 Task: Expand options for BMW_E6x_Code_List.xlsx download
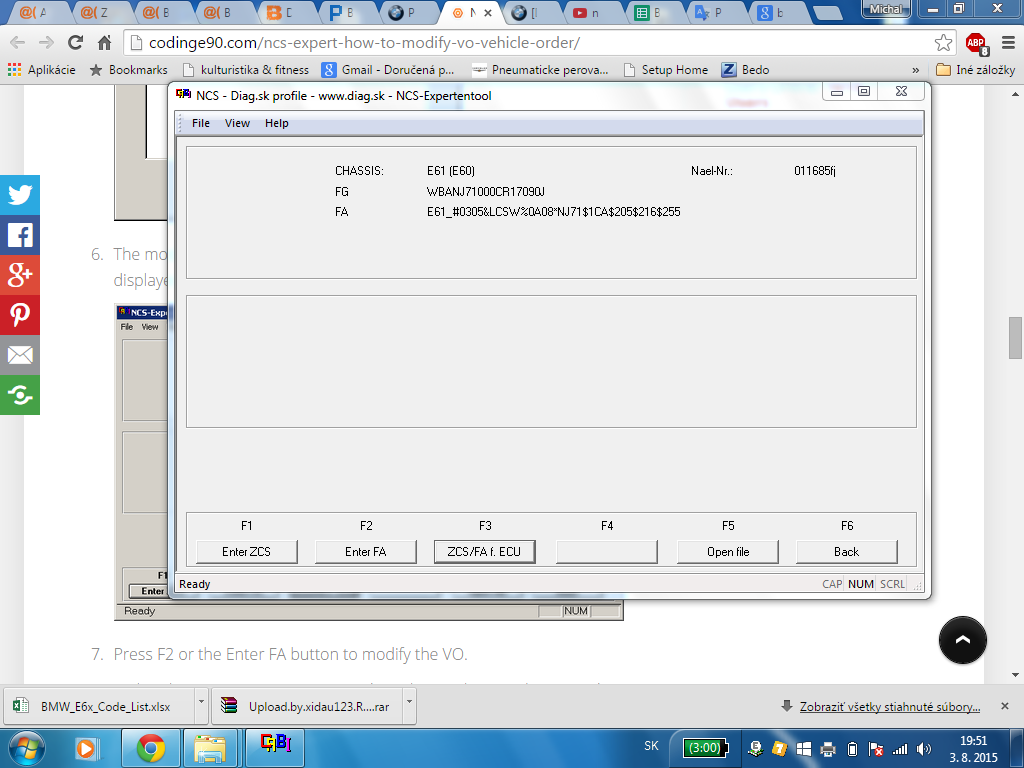click(x=201, y=706)
